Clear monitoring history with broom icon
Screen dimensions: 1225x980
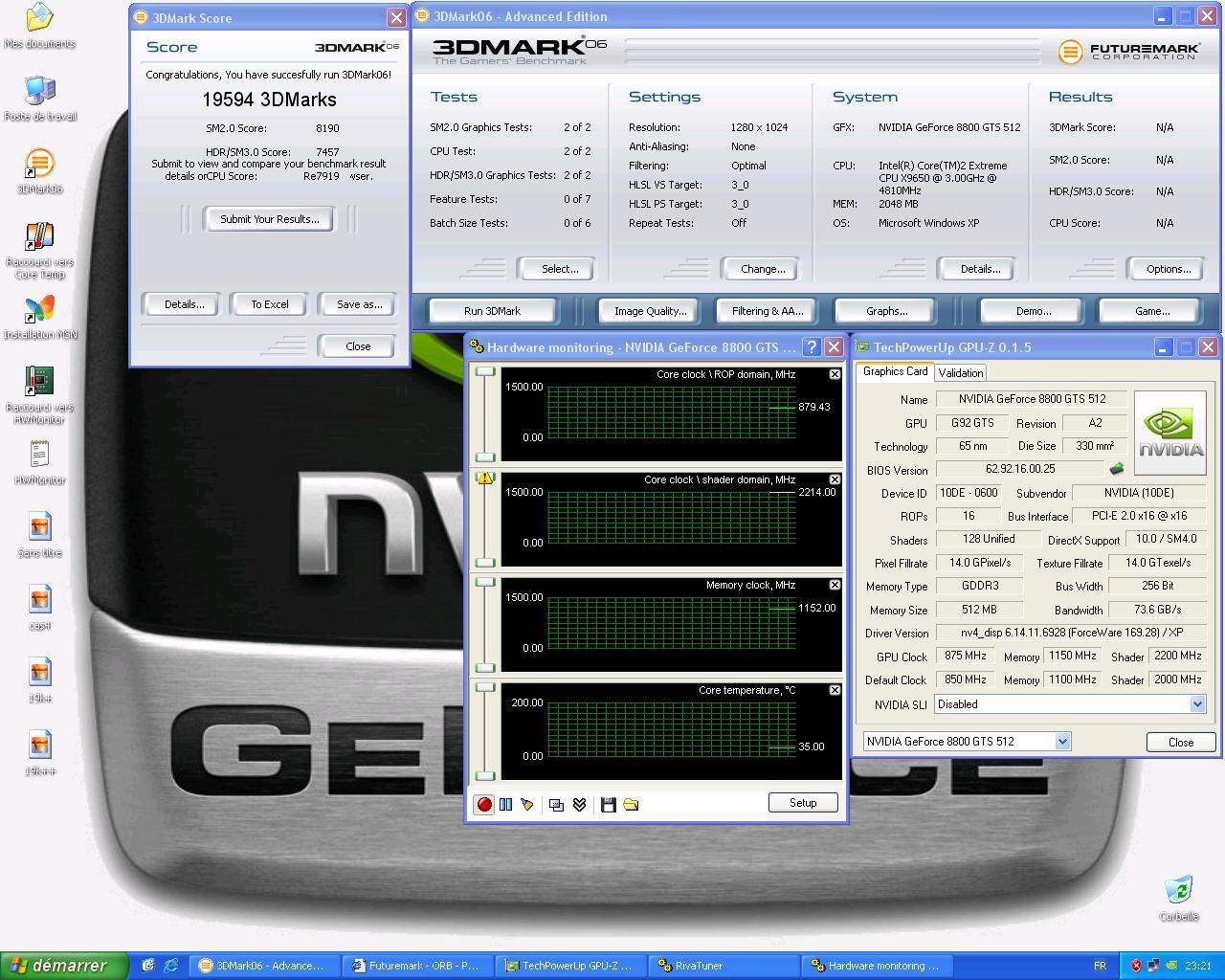coord(526,805)
